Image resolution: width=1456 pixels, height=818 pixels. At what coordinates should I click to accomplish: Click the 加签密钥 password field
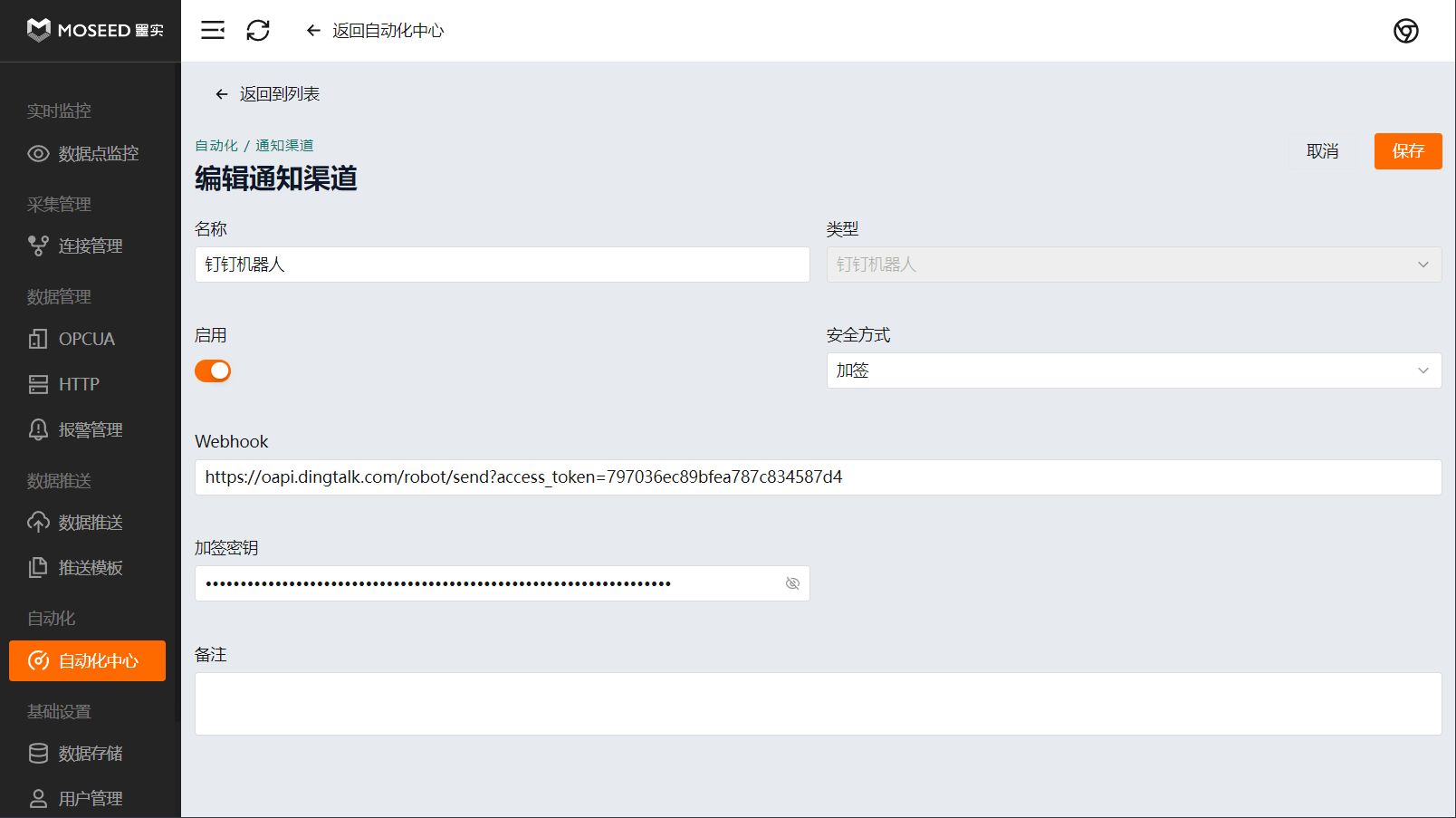point(503,583)
